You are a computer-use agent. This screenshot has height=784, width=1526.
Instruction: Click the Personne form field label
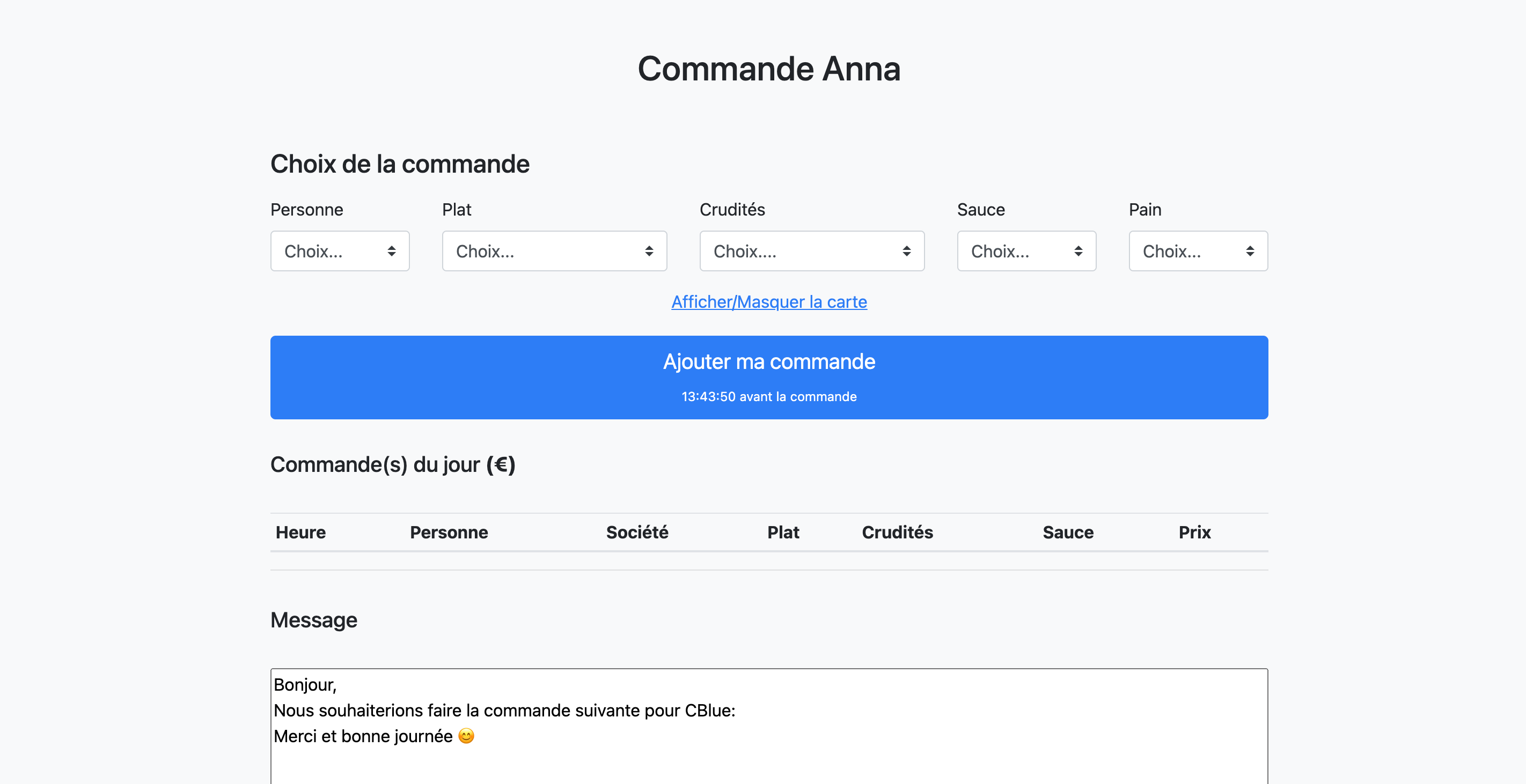point(306,210)
